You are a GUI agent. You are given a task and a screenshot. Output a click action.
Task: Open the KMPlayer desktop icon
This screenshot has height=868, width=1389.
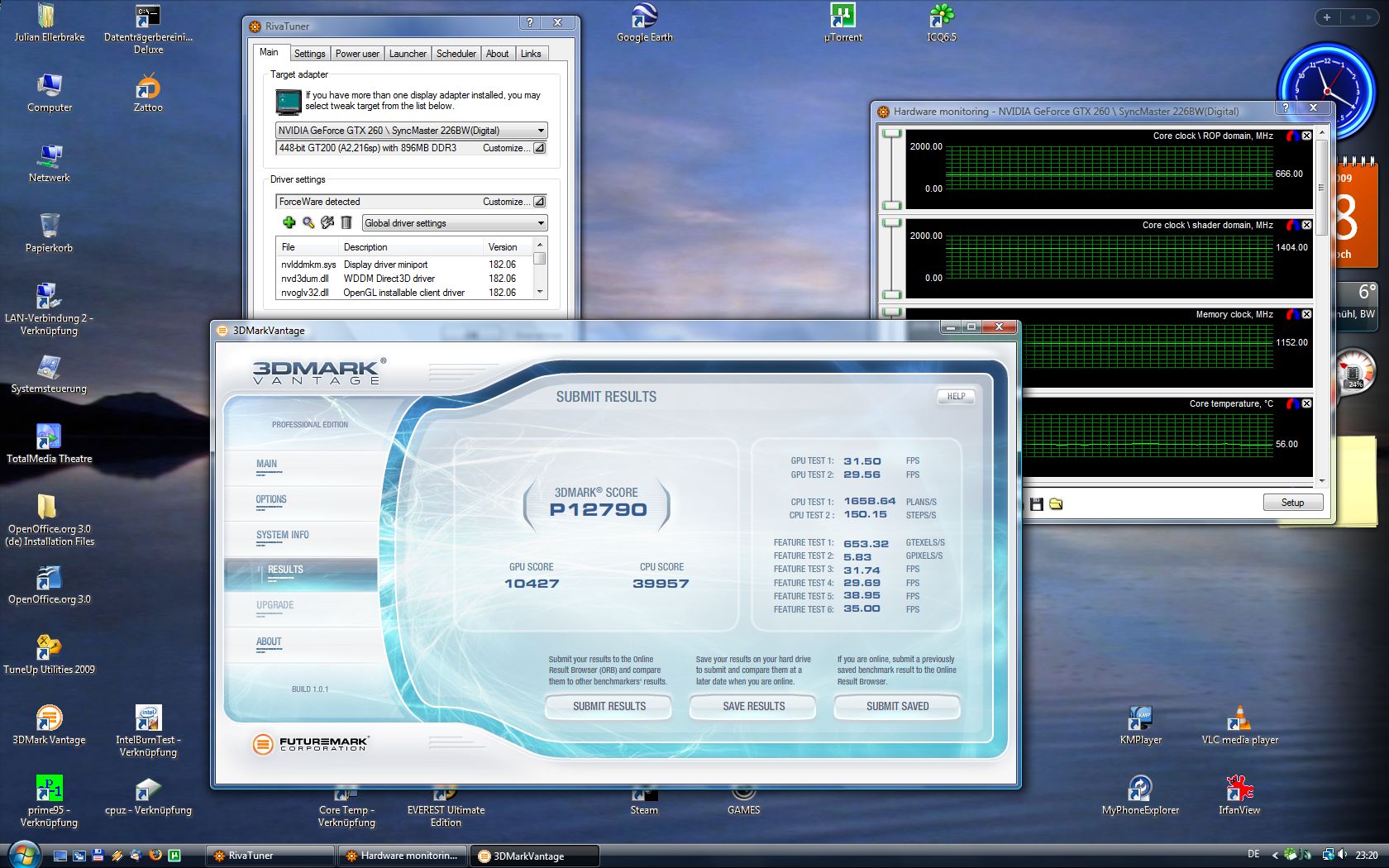pos(1140,725)
